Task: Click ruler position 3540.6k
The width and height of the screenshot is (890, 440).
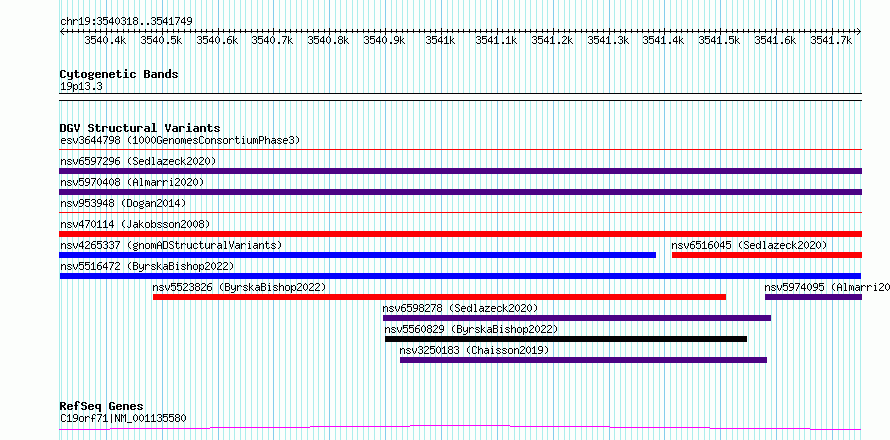Action: point(217,40)
